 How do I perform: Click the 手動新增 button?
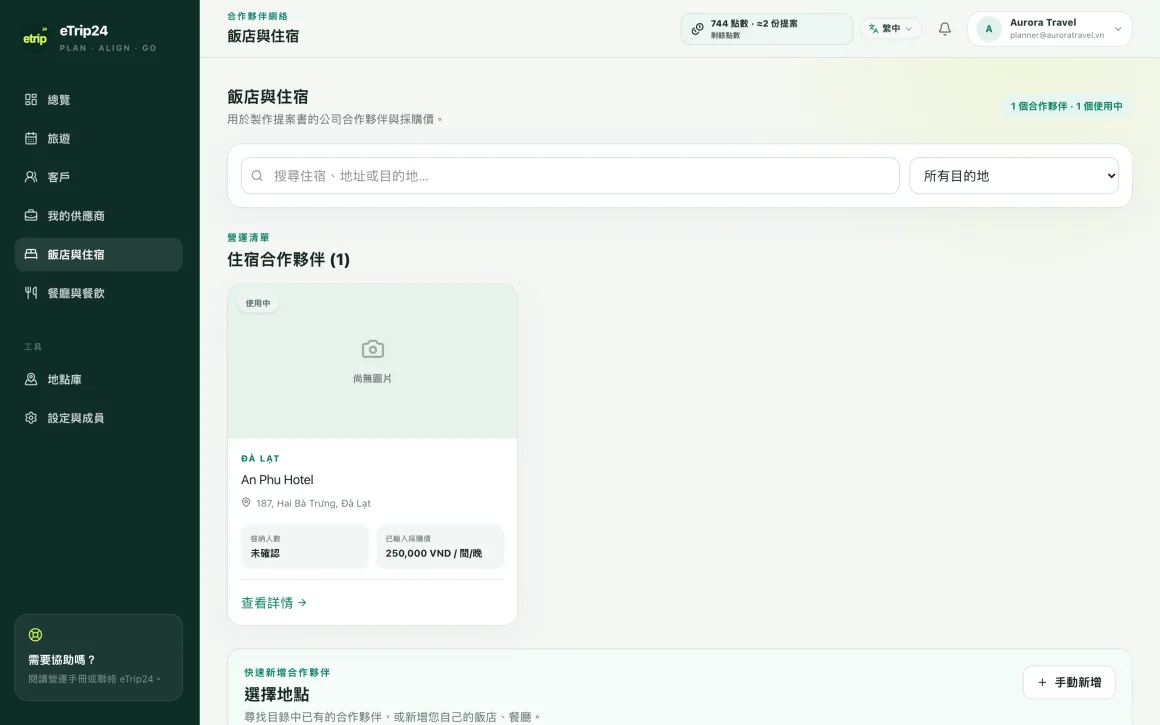[x=1069, y=682]
